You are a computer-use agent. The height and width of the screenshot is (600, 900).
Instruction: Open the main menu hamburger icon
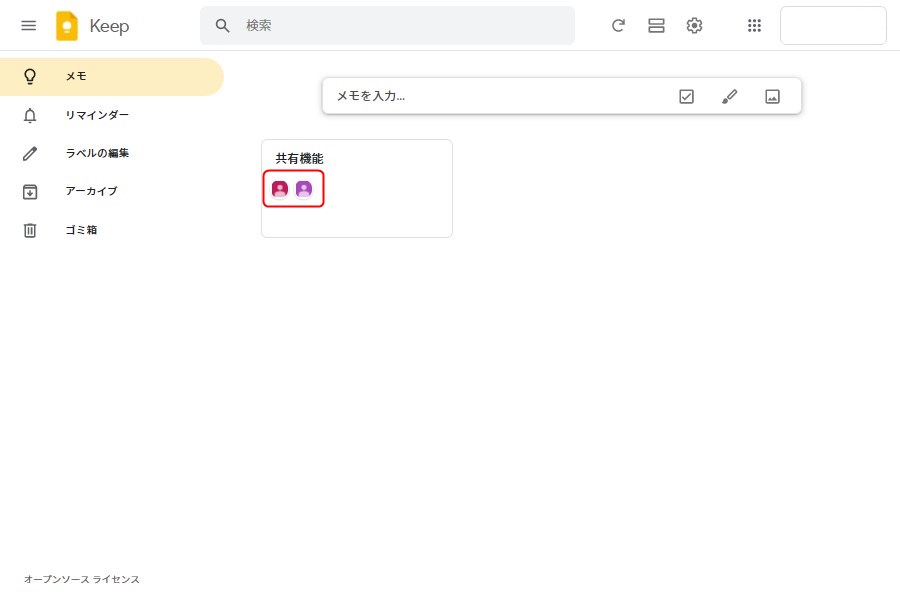(28, 26)
